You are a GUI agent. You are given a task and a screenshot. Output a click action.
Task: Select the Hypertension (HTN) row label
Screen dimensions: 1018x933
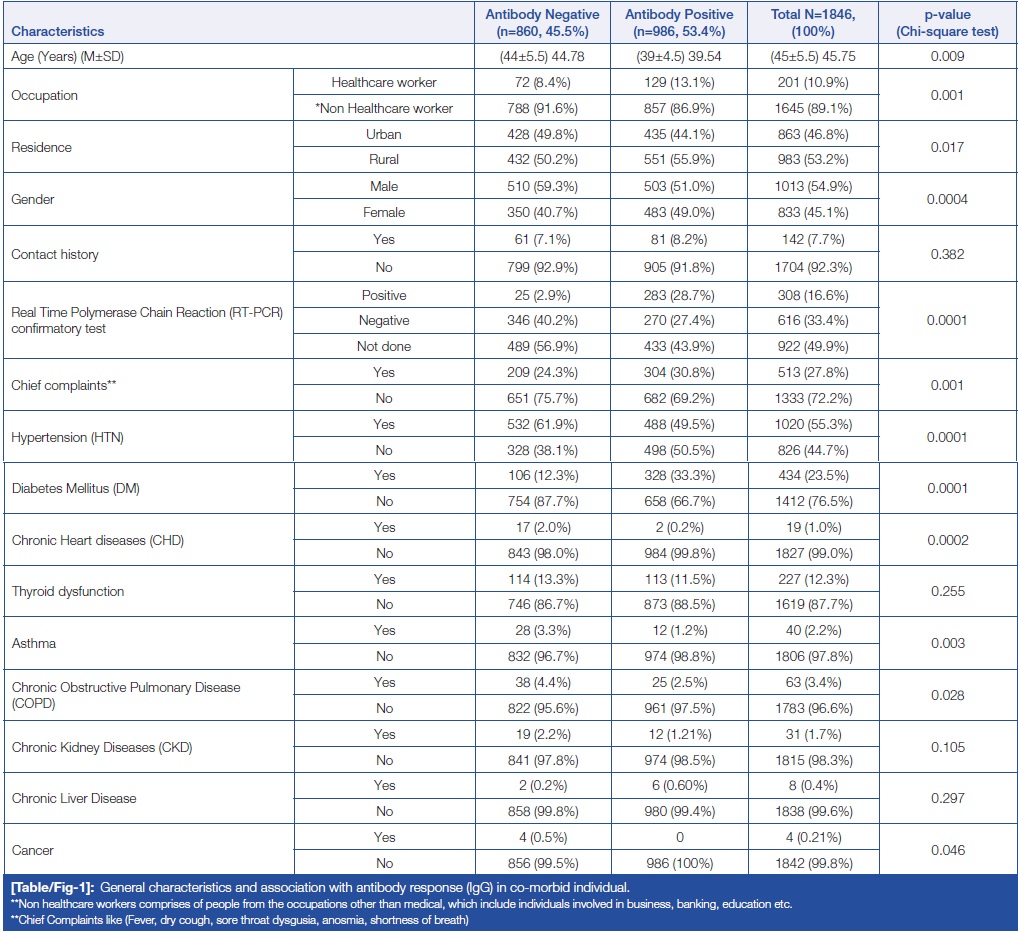click(x=69, y=436)
